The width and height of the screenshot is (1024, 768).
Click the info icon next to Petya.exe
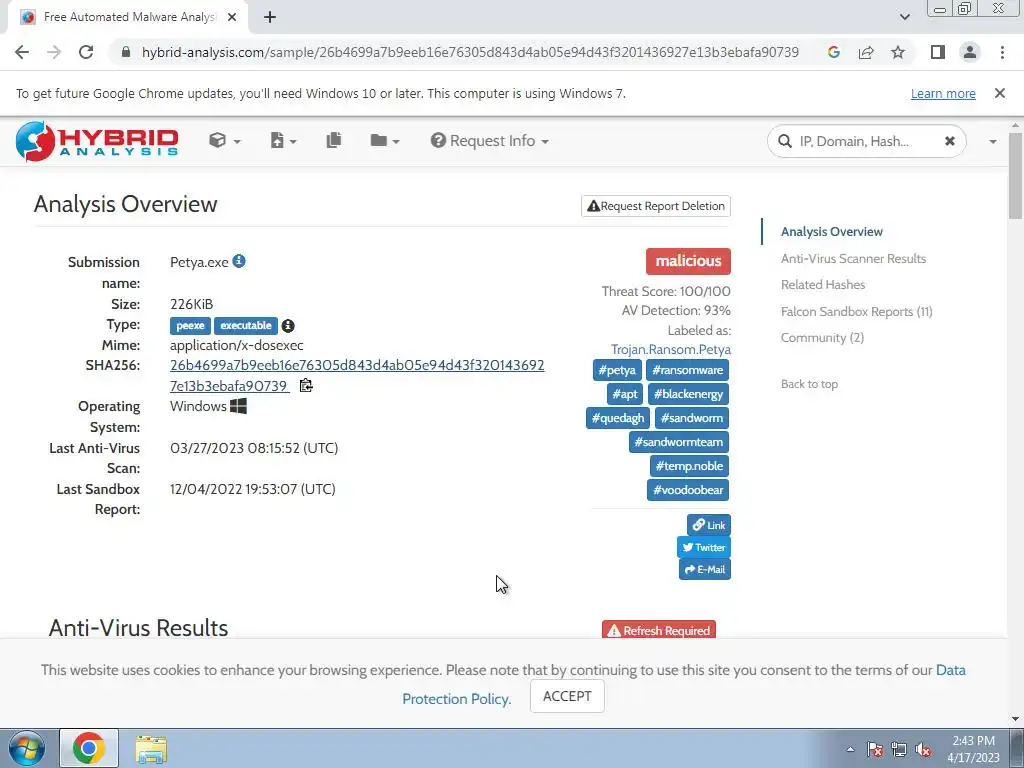coord(239,261)
